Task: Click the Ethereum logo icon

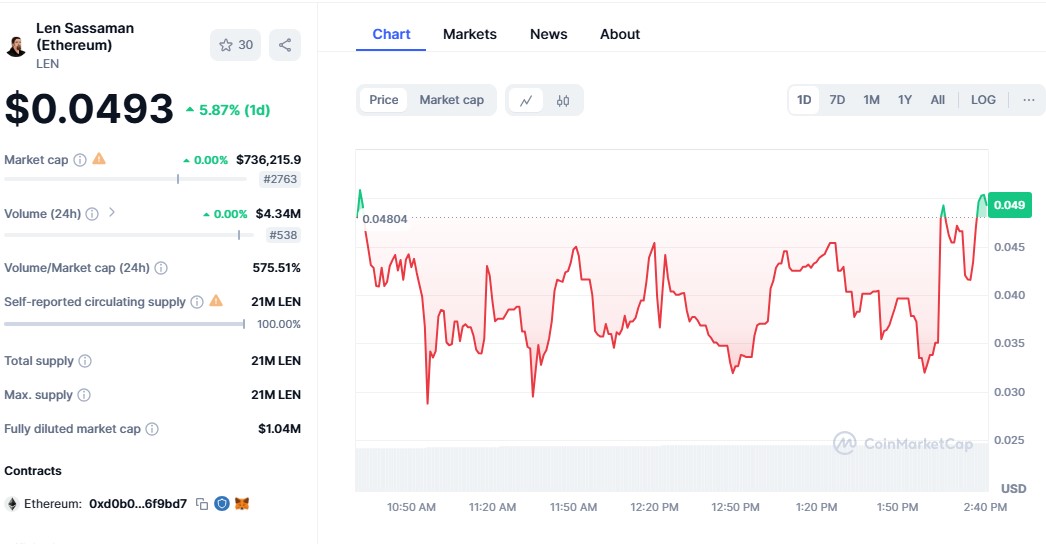Action: [x=11, y=504]
